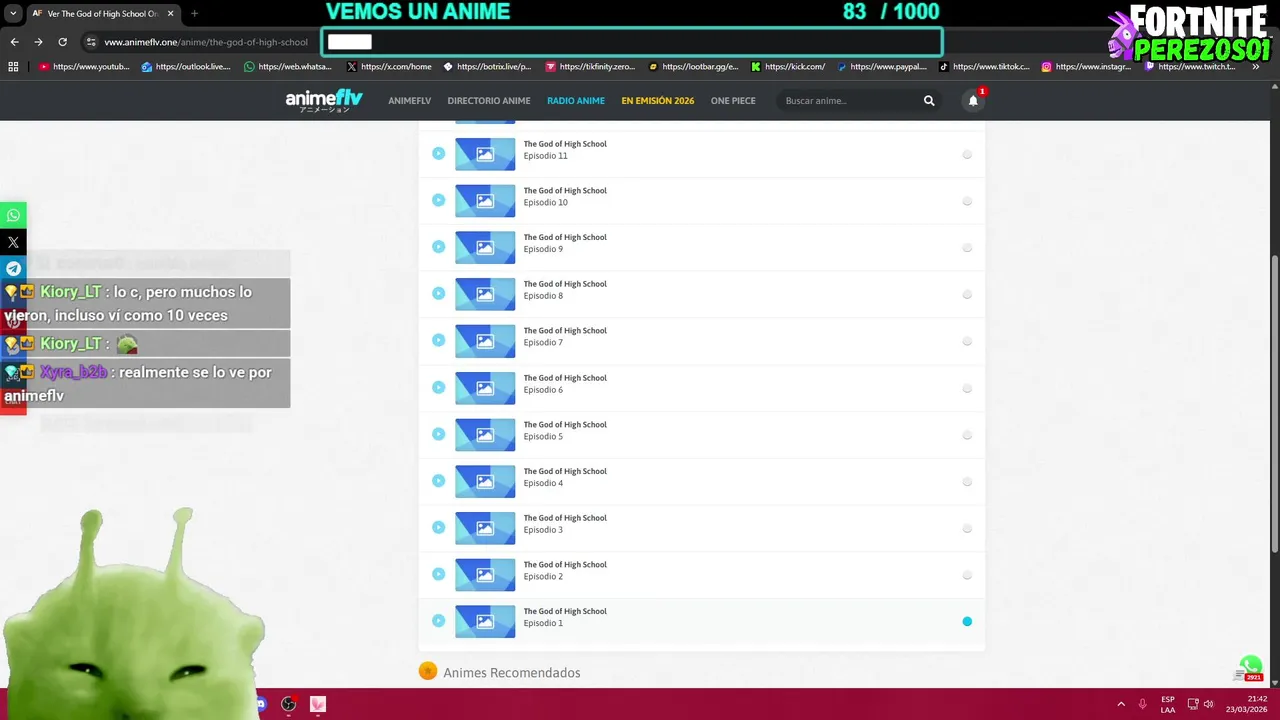Open the ANIMEFLV menu item
This screenshot has height=720, width=1280.
tap(410, 101)
